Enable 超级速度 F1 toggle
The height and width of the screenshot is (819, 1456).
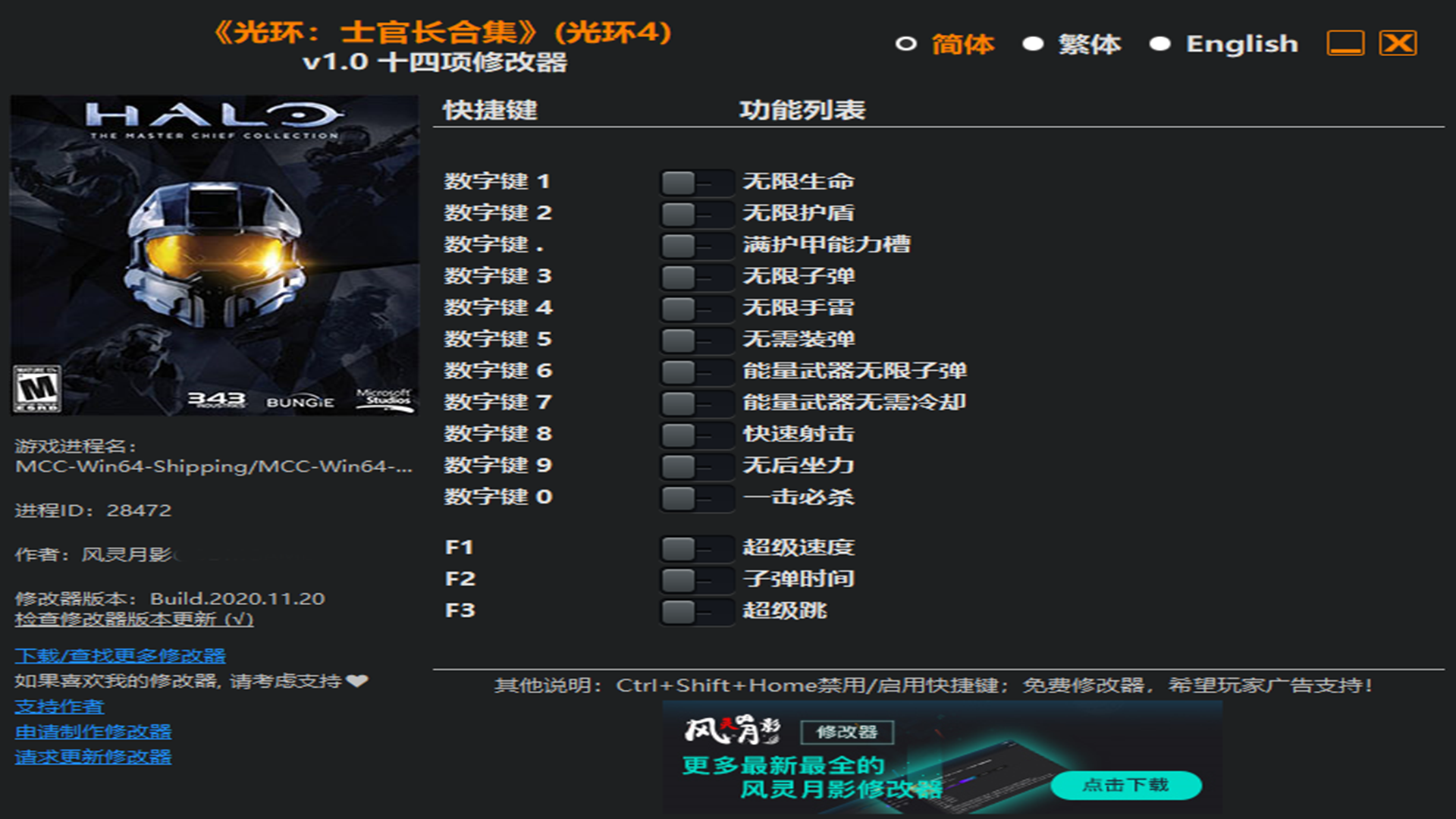tap(695, 548)
